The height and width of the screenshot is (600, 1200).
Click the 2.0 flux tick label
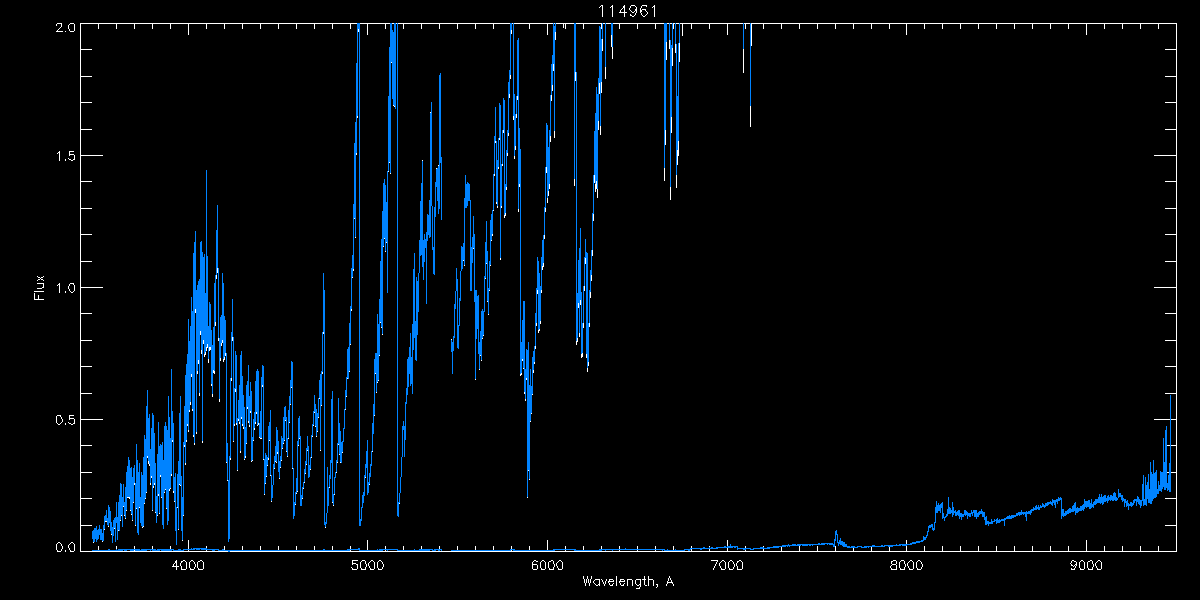tap(64, 29)
